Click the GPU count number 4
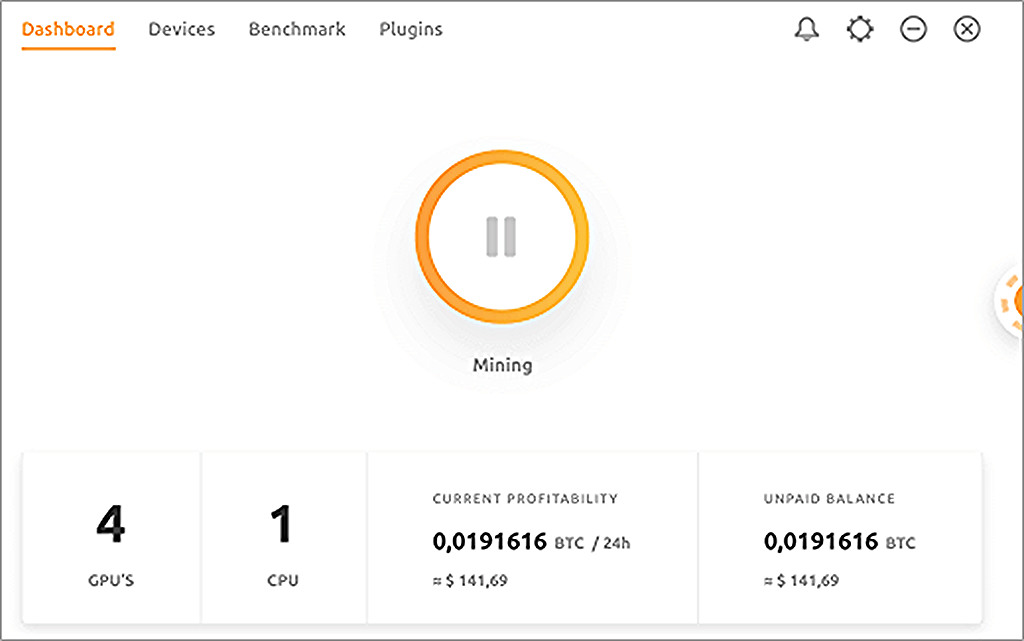1024x641 pixels. click(x=110, y=526)
